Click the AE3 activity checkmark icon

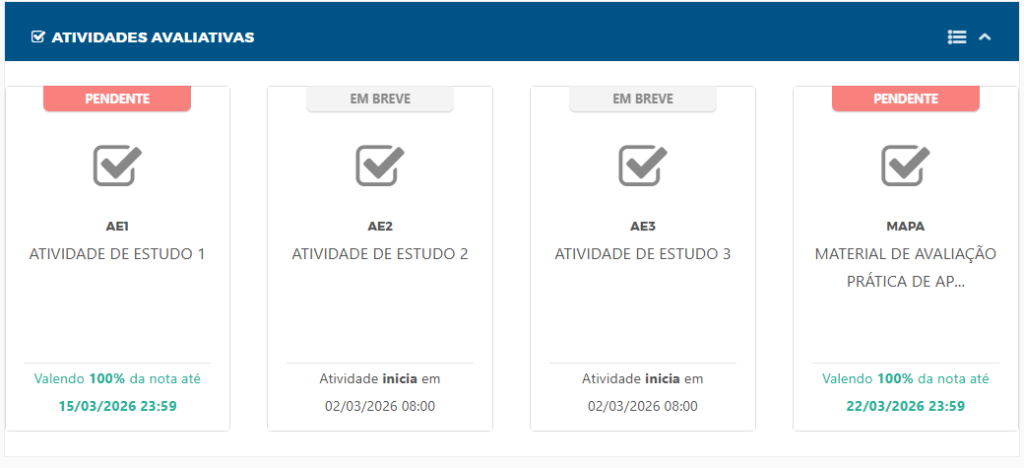tap(643, 165)
